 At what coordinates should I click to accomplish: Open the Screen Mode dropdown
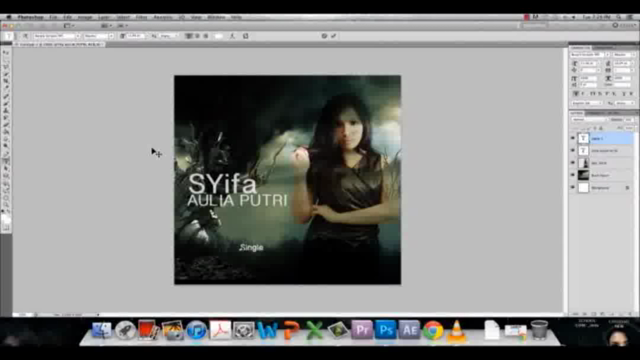tap(122, 26)
